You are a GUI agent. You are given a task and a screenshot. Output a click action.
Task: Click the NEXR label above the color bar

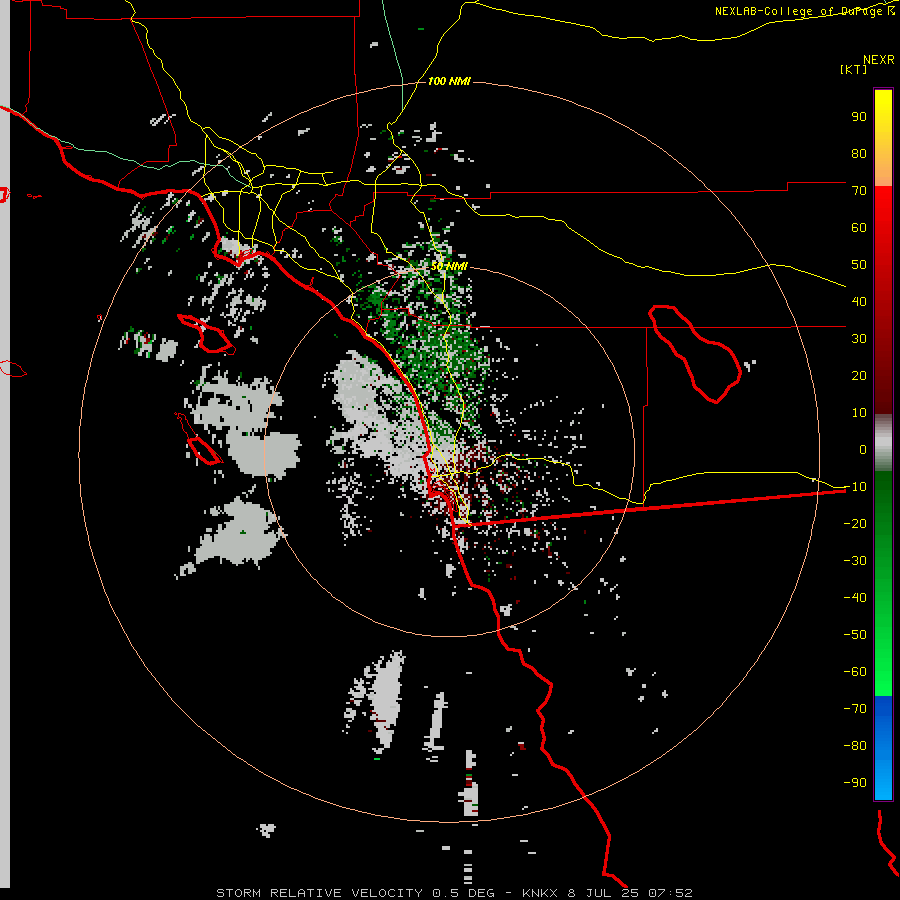[x=879, y=60]
